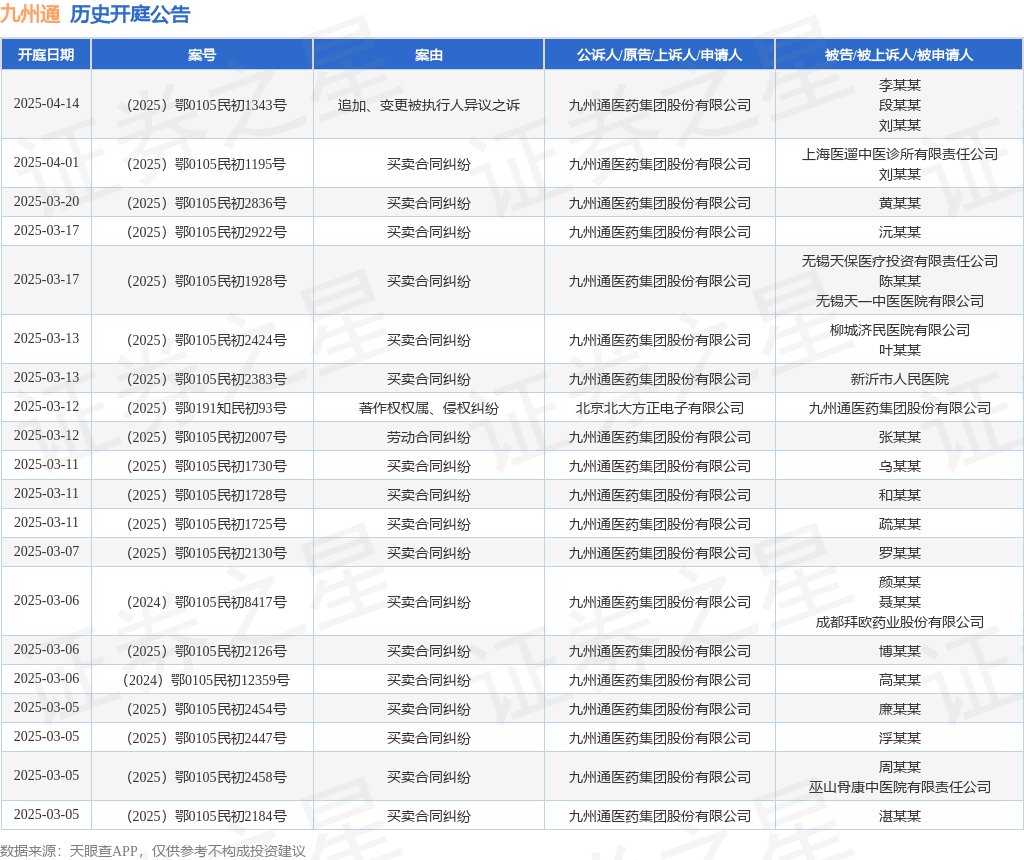Click defendant 廉某某
Viewport: 1024px width, 860px height.
pyautogui.click(x=900, y=709)
